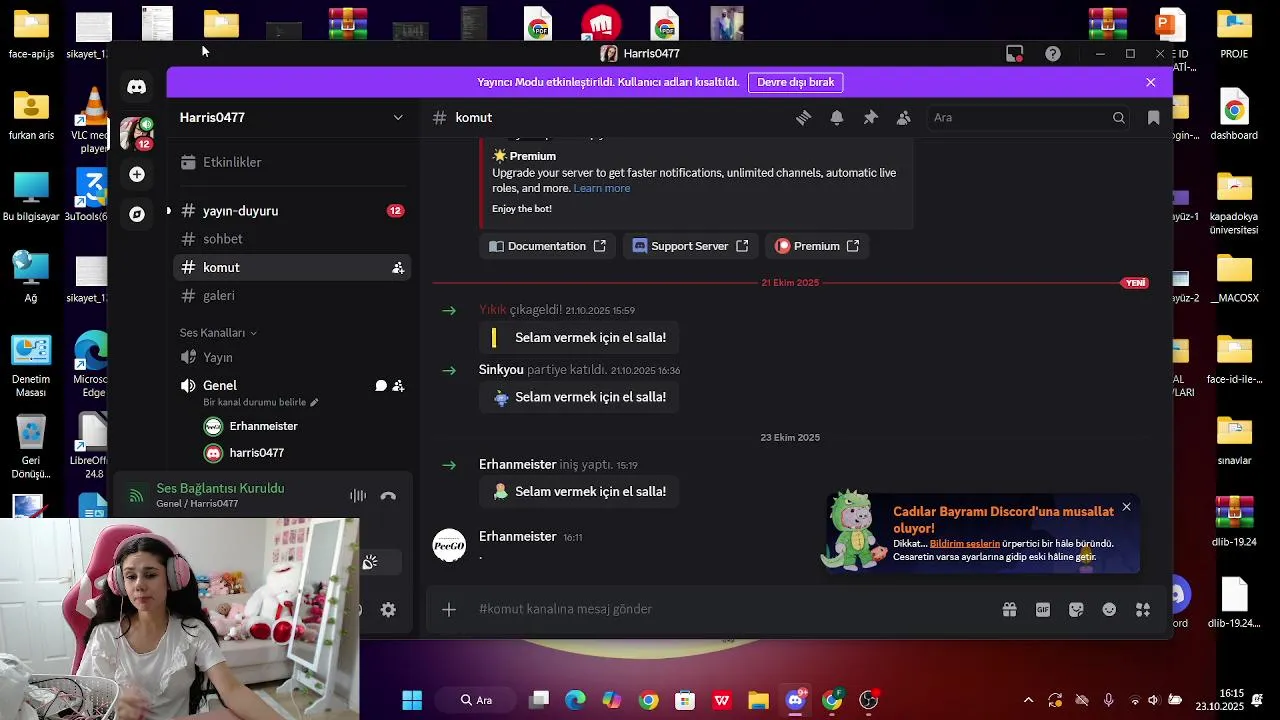Open Documentation button

(547, 246)
